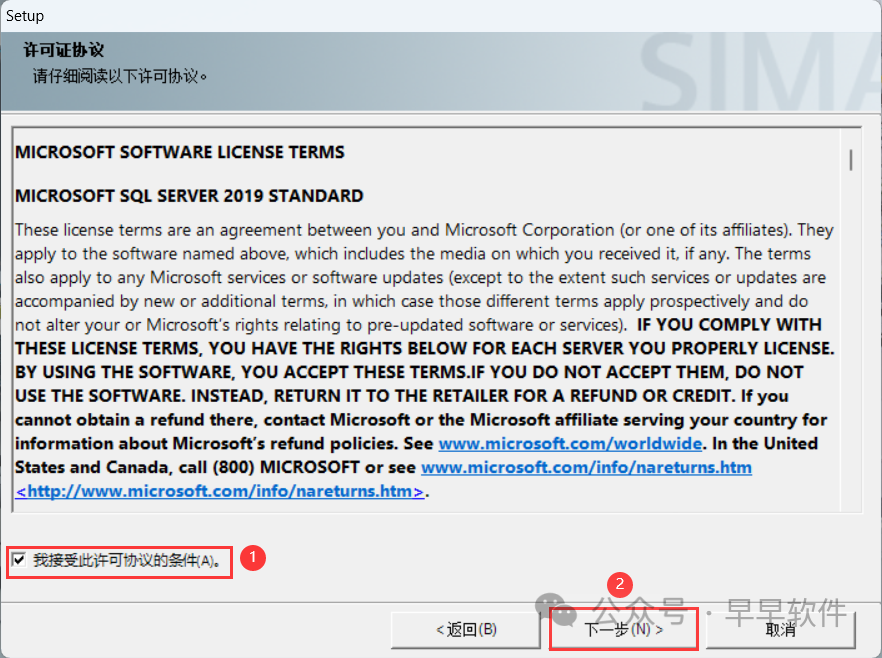Click the red circle marker numbered 2
This screenshot has height=658, width=882.
(621, 584)
